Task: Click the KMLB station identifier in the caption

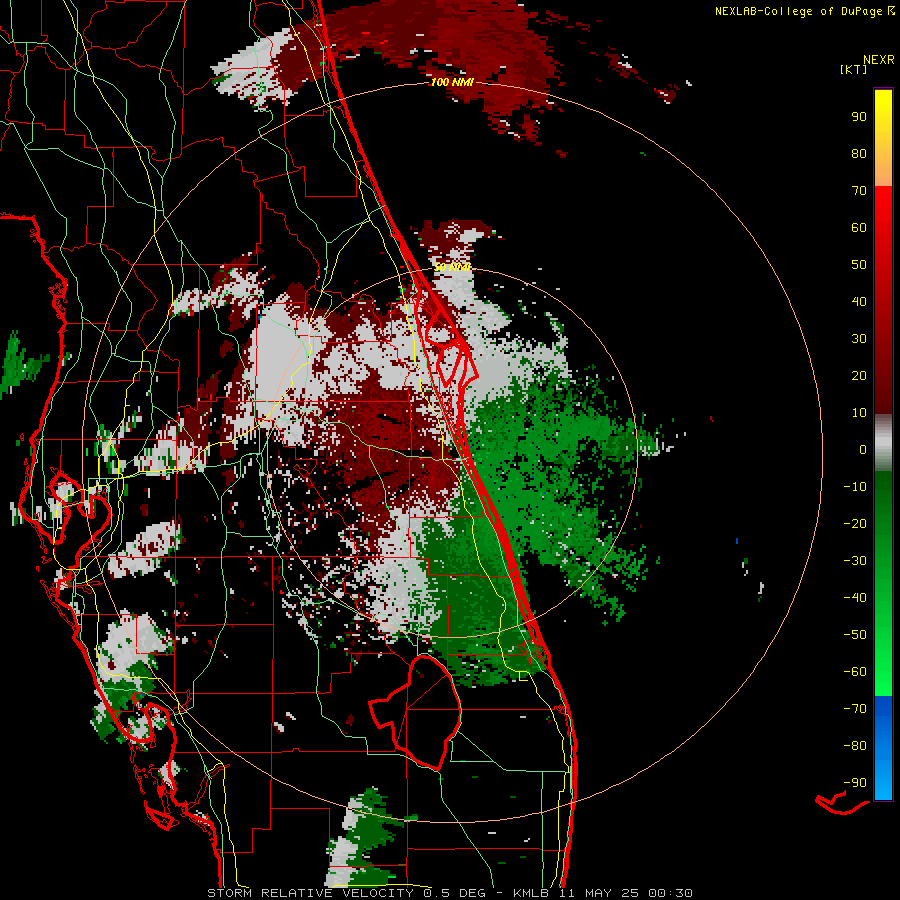Action: tap(530, 893)
